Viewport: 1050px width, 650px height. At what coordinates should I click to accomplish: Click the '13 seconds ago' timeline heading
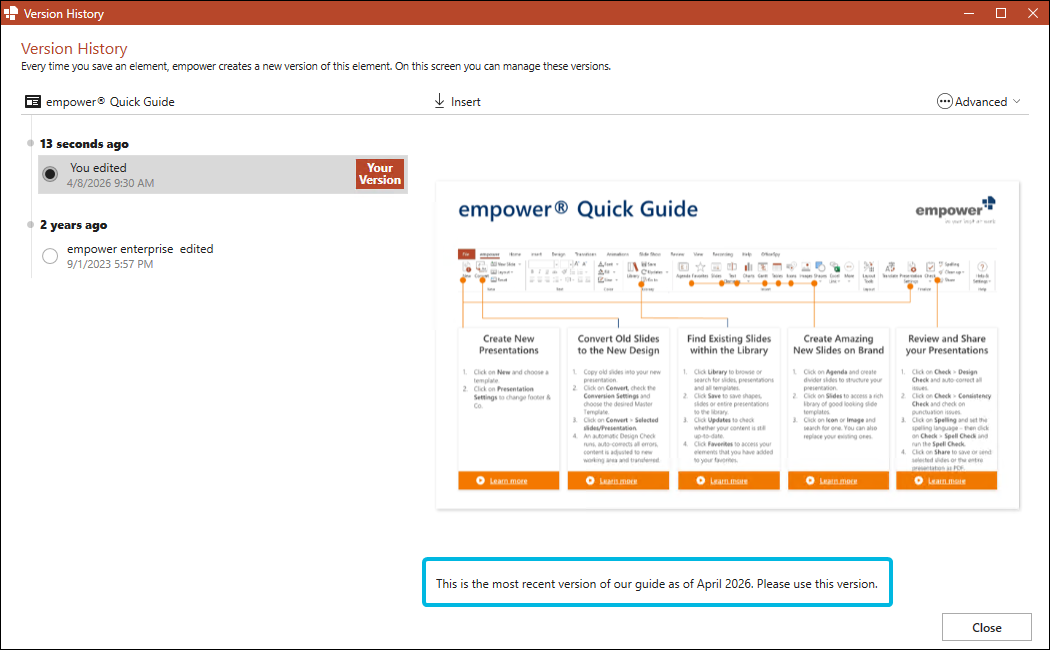coord(84,144)
